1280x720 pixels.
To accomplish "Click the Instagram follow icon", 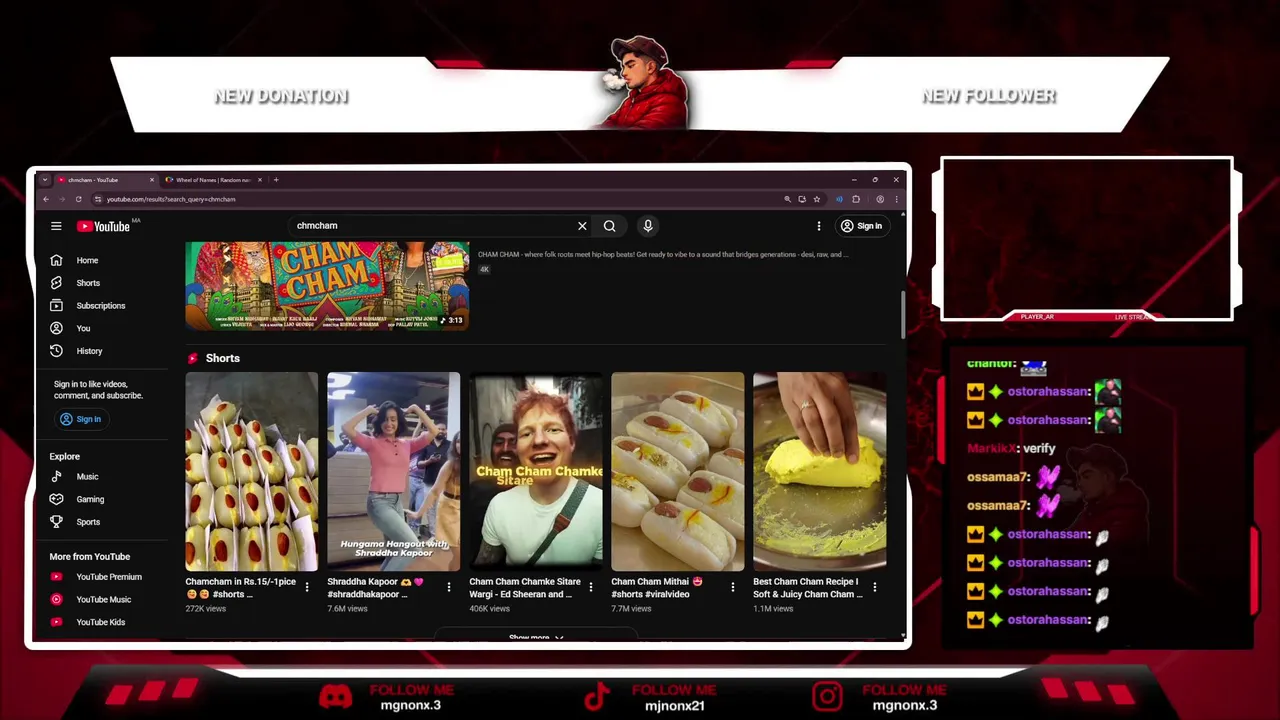I will pos(827,697).
